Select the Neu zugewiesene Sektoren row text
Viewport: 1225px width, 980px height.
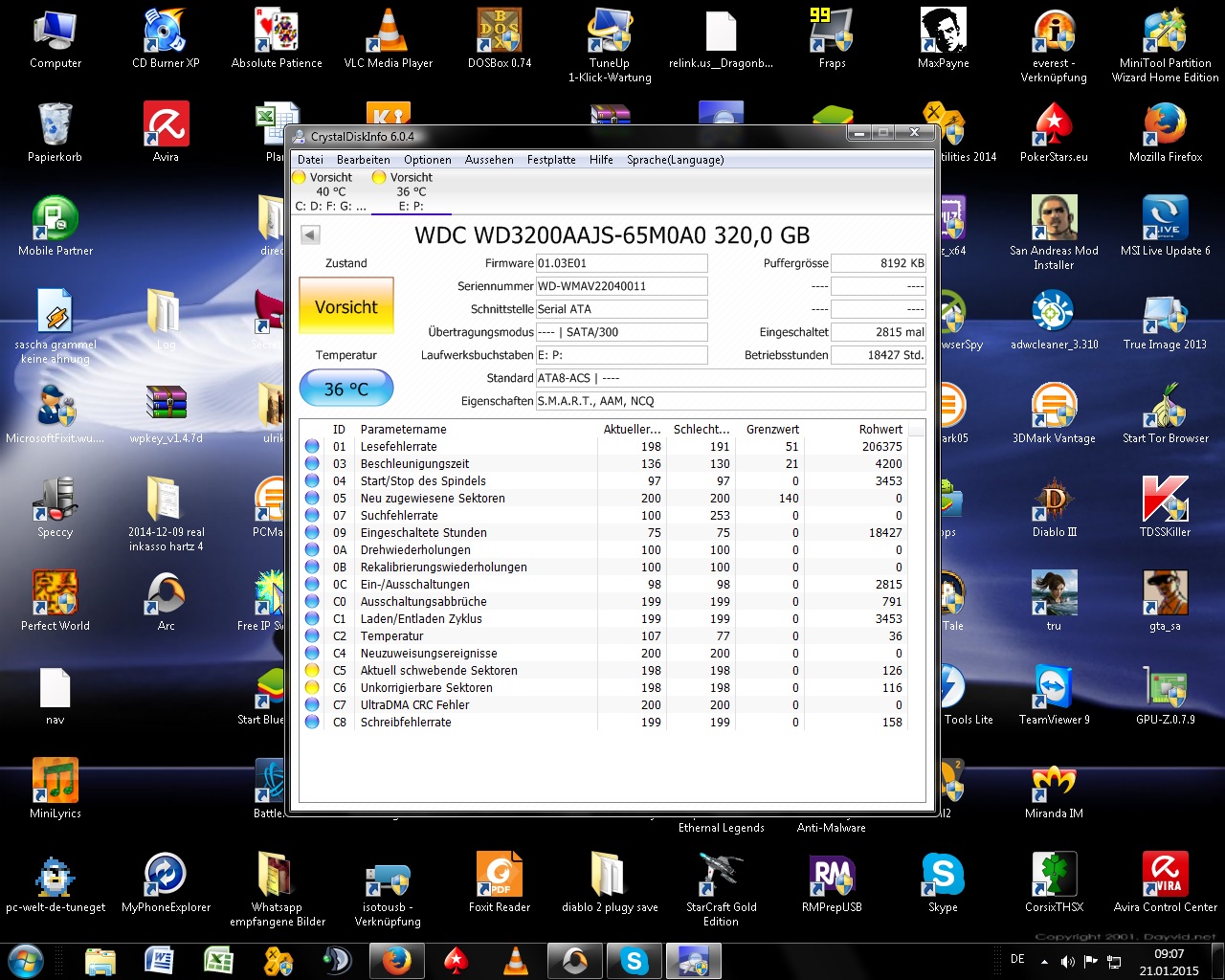tap(433, 499)
